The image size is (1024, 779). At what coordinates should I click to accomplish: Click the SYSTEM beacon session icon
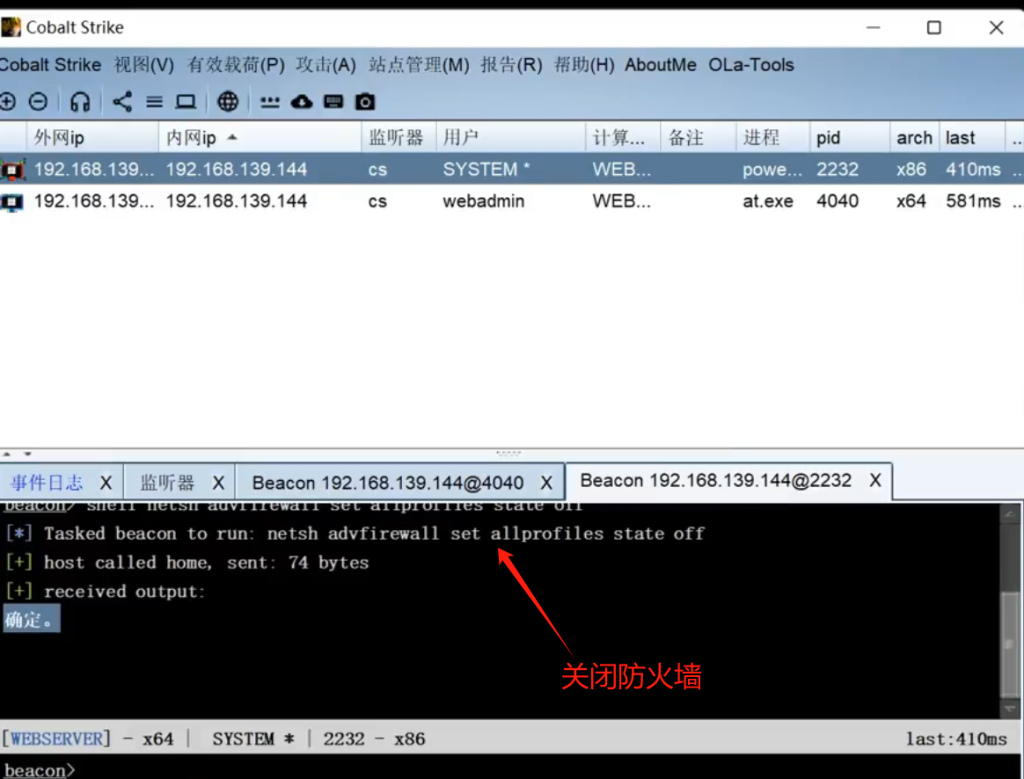[x=12, y=170]
